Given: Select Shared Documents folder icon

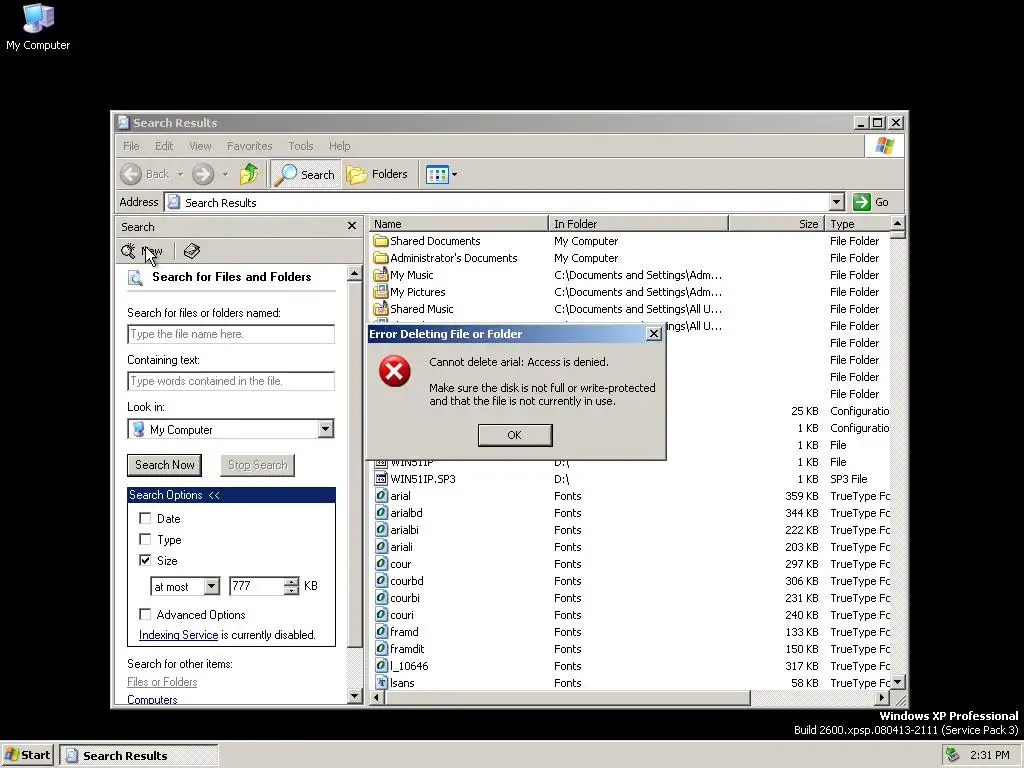Looking at the screenshot, I should 381,241.
